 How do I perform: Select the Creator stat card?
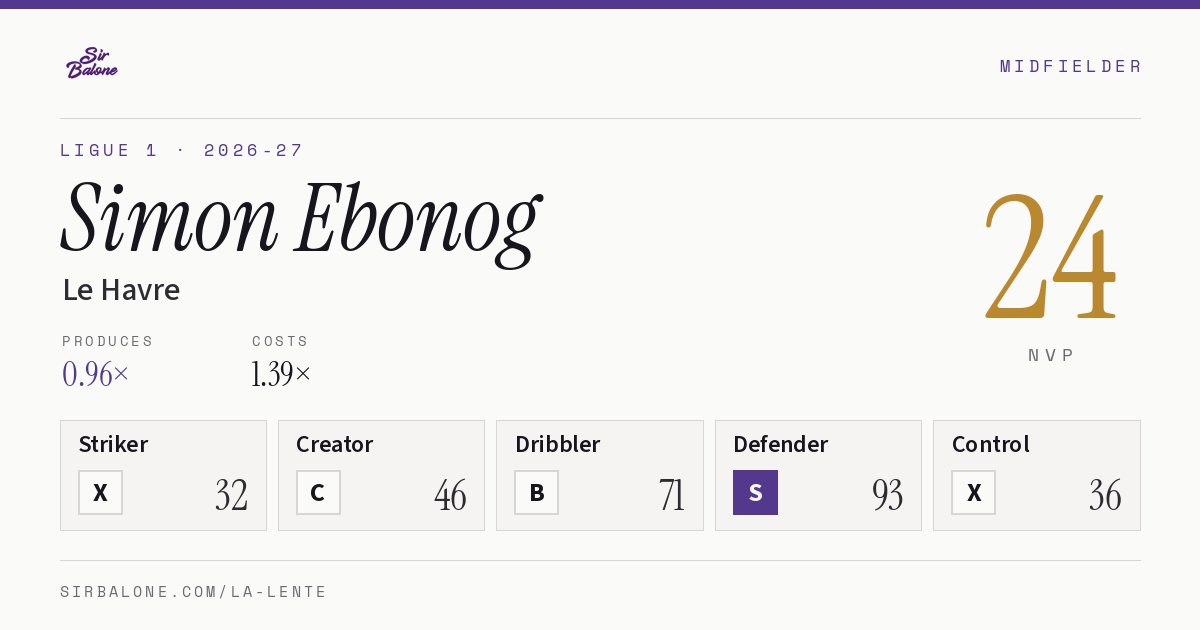381,475
